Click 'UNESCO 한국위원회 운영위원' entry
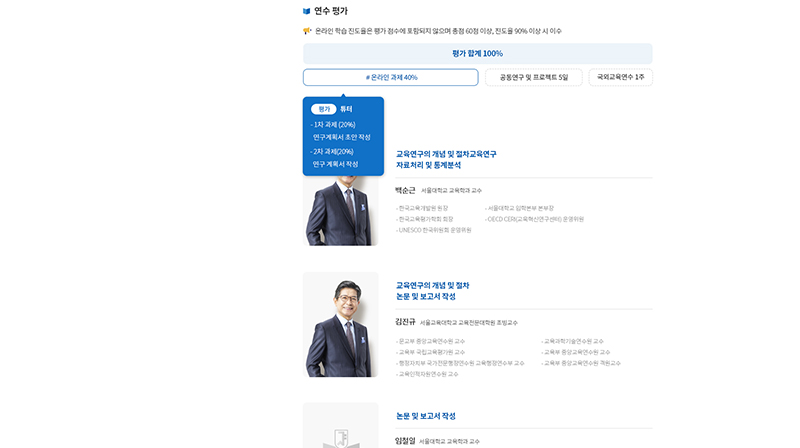The width and height of the screenshot is (800, 448). (434, 231)
